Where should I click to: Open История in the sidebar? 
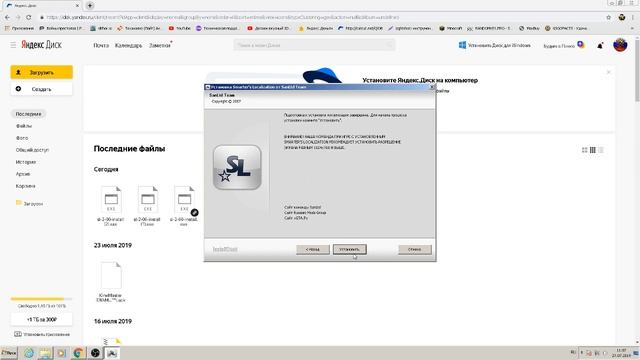coord(26,162)
